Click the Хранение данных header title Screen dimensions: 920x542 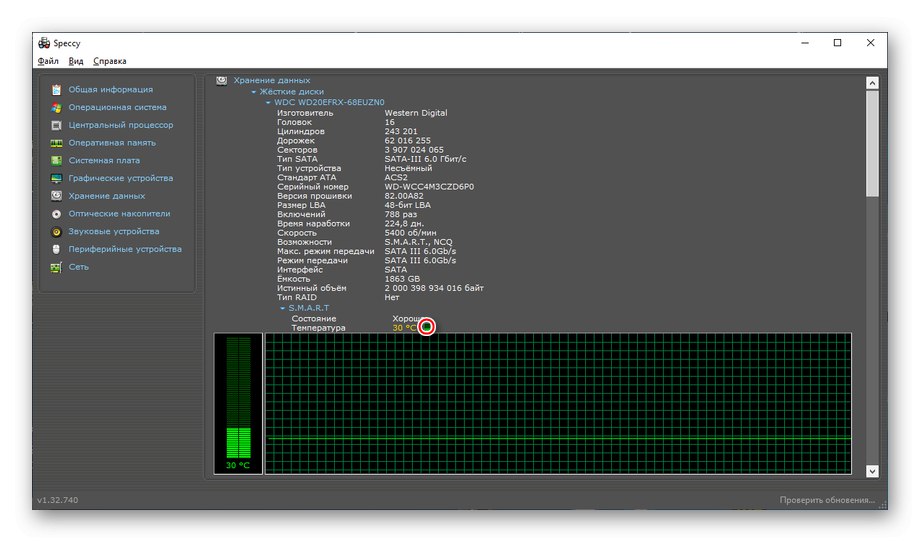point(272,80)
